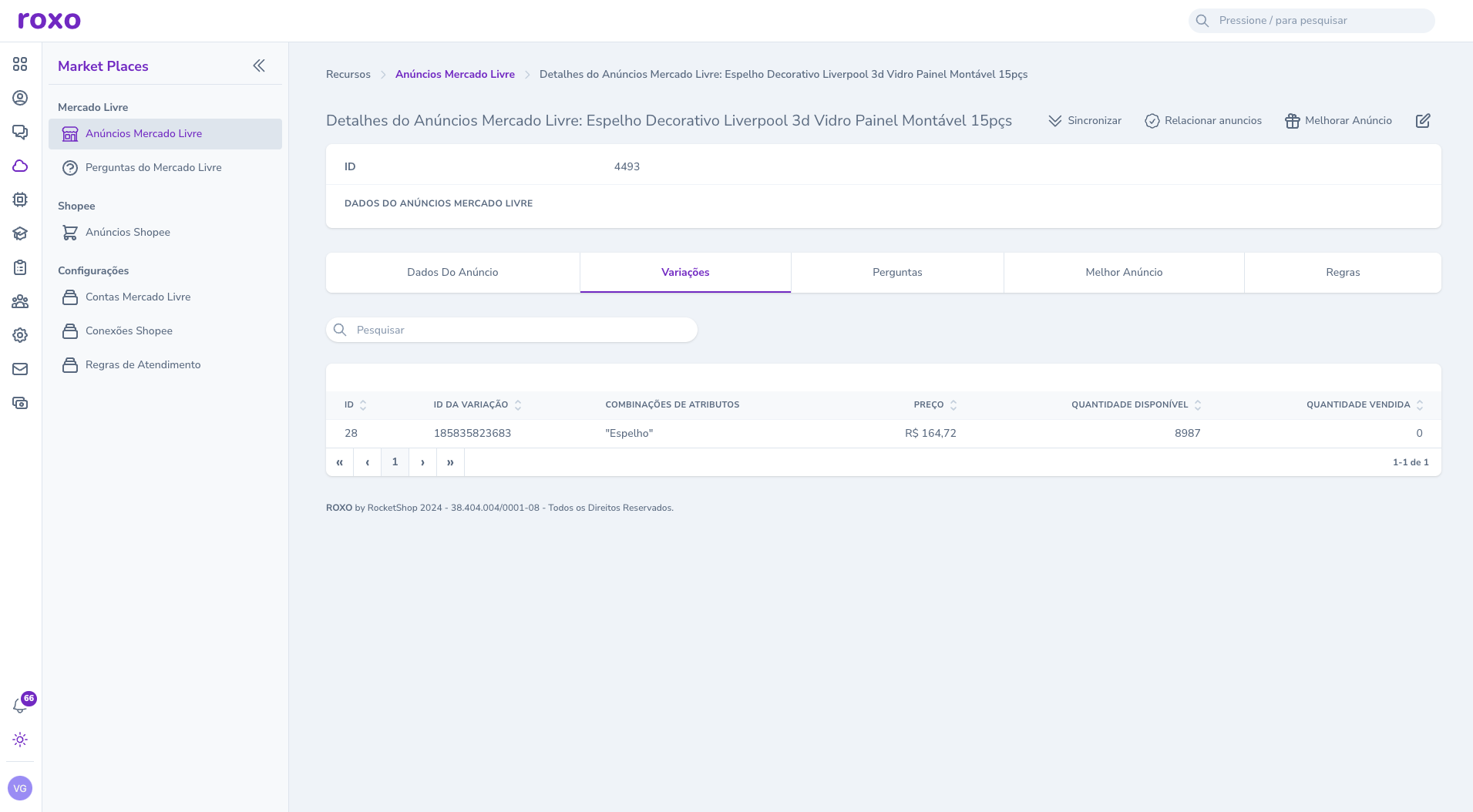Image resolution: width=1473 pixels, height=812 pixels.
Task: Click the Combinações de Atributos header
Action: [672, 404]
